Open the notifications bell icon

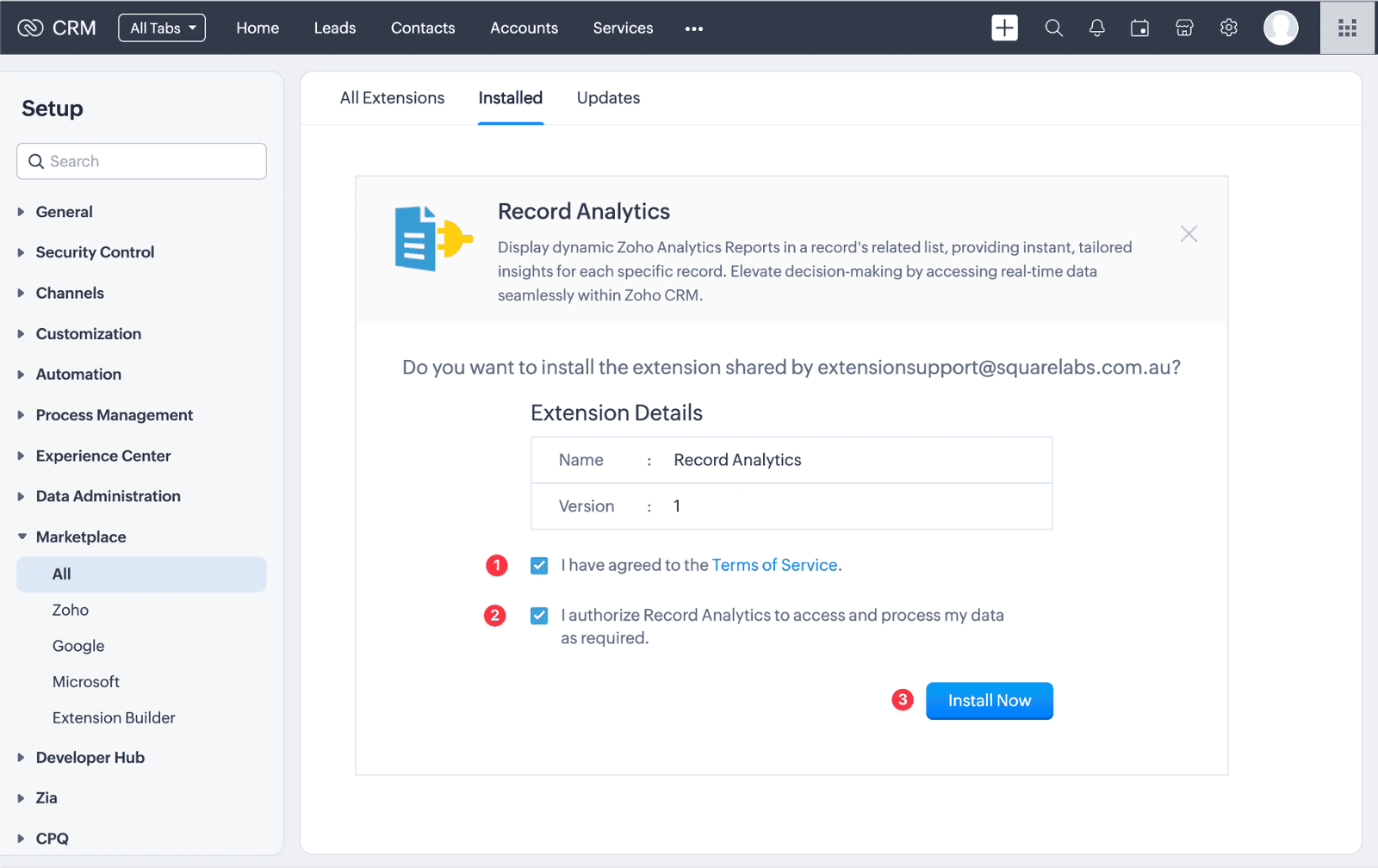(x=1096, y=28)
